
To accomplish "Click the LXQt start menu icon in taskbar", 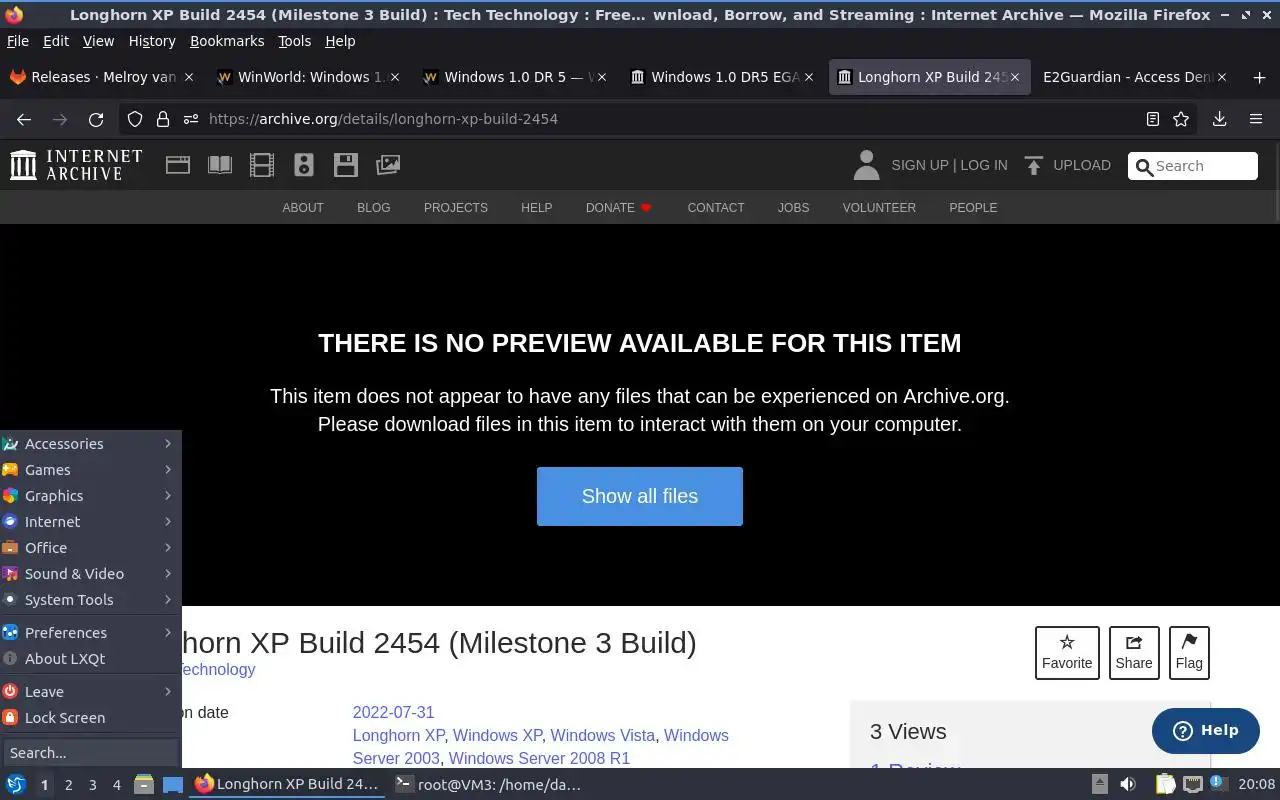I will (16, 785).
